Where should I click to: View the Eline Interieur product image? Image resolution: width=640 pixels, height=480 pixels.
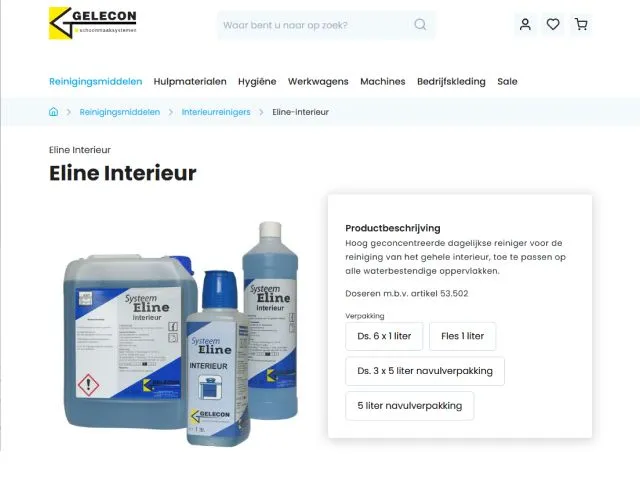tap(182, 334)
